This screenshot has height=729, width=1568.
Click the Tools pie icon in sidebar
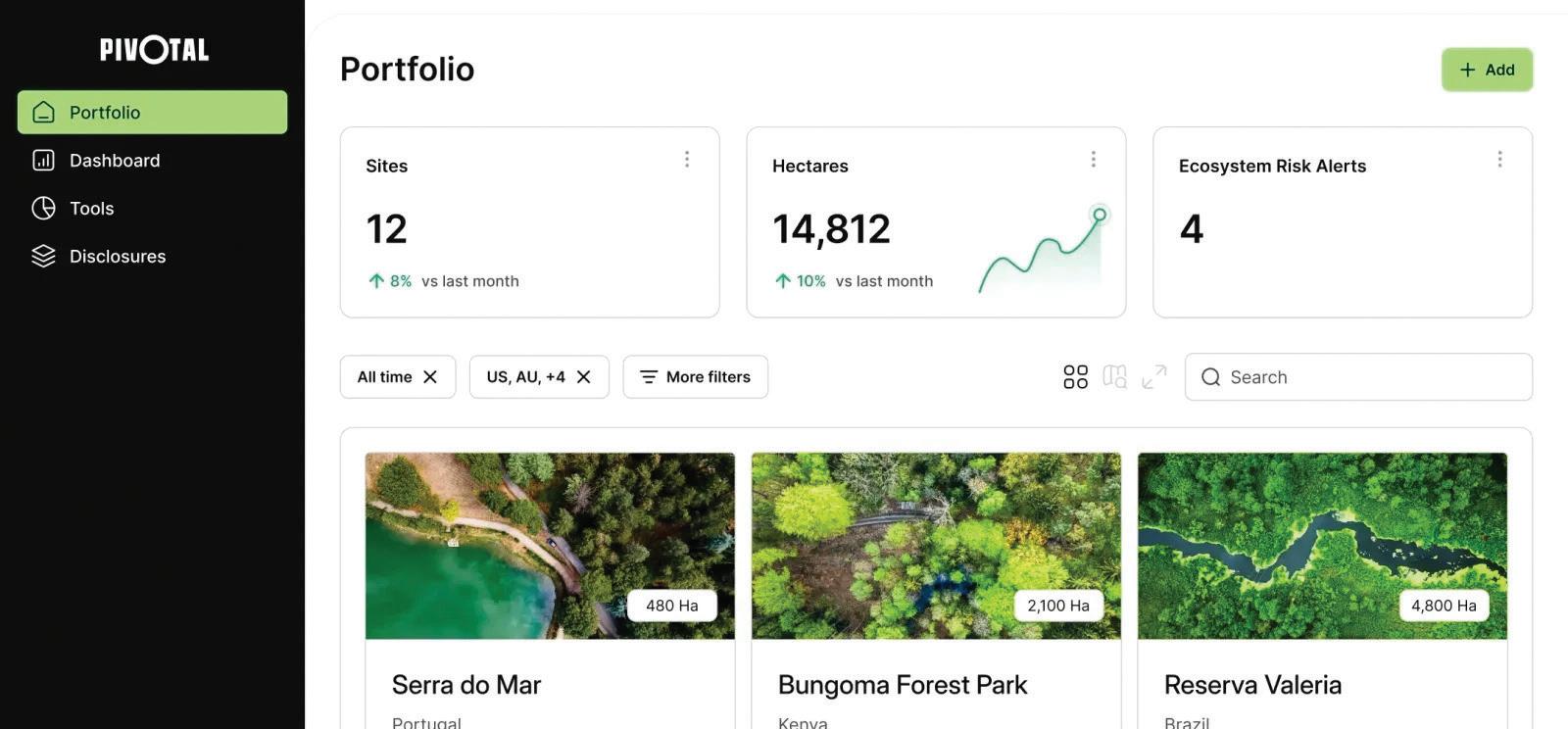(43, 208)
